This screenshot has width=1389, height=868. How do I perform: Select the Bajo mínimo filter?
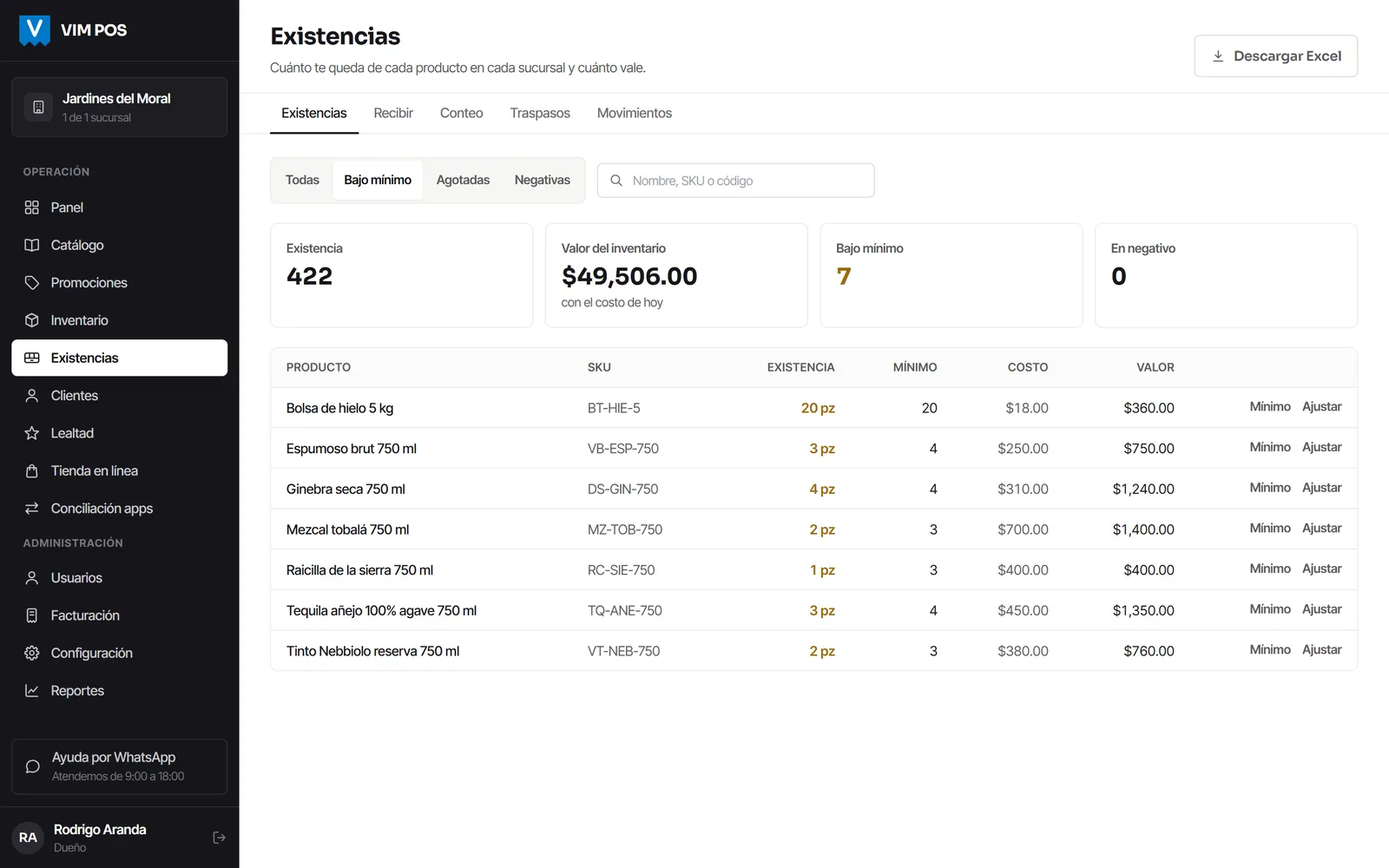click(x=378, y=181)
